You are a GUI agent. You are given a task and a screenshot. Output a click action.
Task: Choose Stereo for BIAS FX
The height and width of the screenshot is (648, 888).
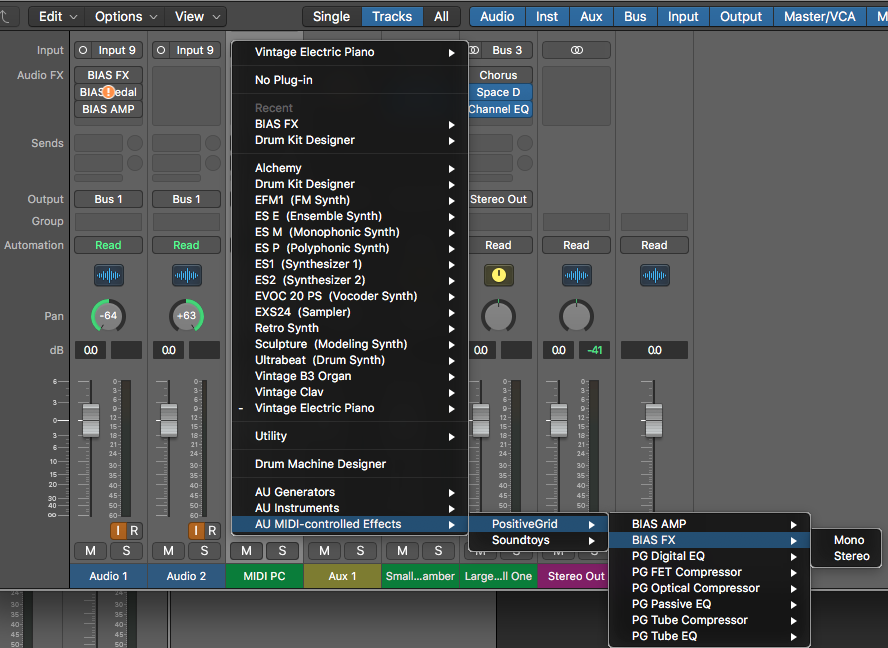point(846,556)
